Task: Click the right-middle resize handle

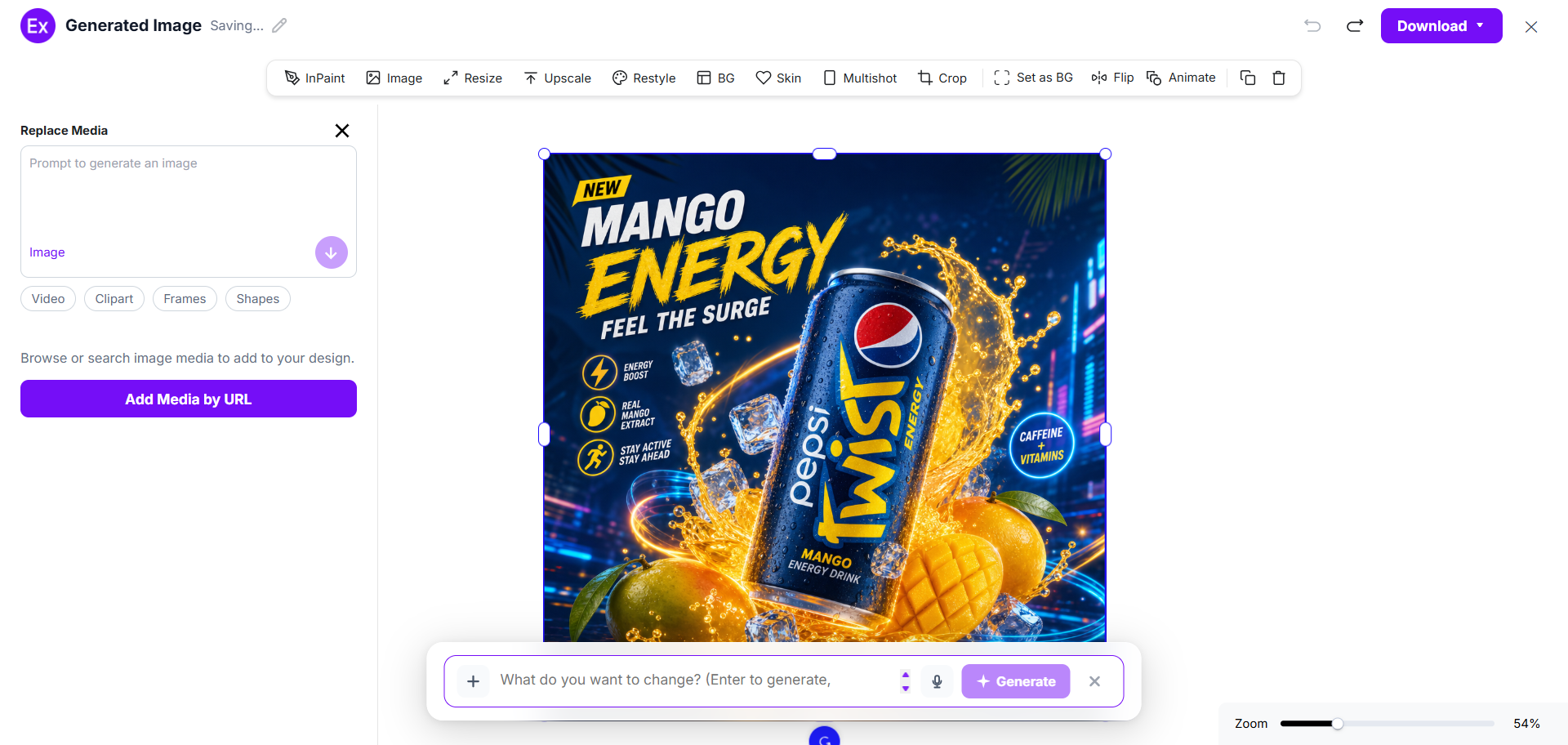Action: coord(1106,435)
